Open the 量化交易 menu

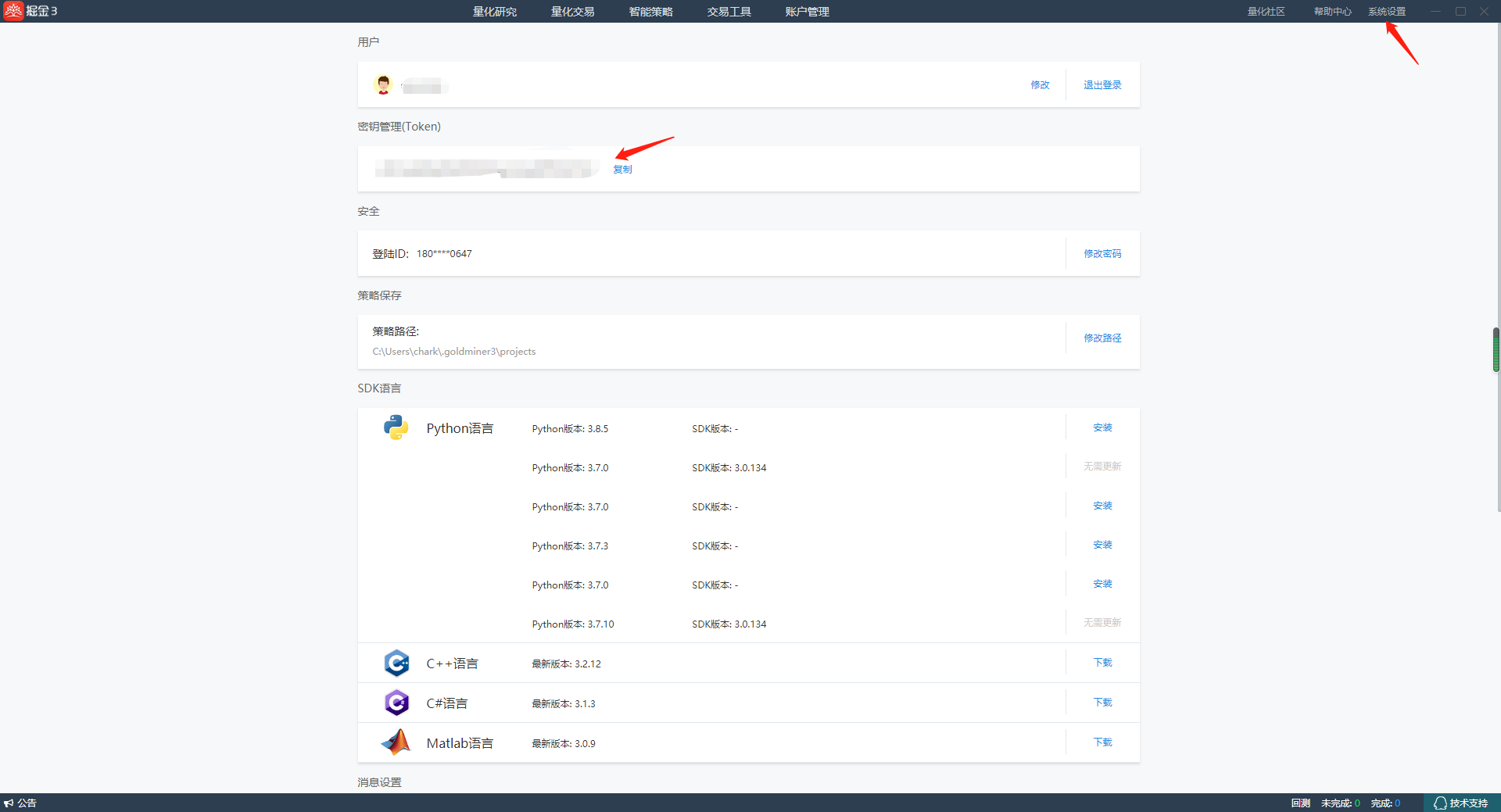coord(573,12)
